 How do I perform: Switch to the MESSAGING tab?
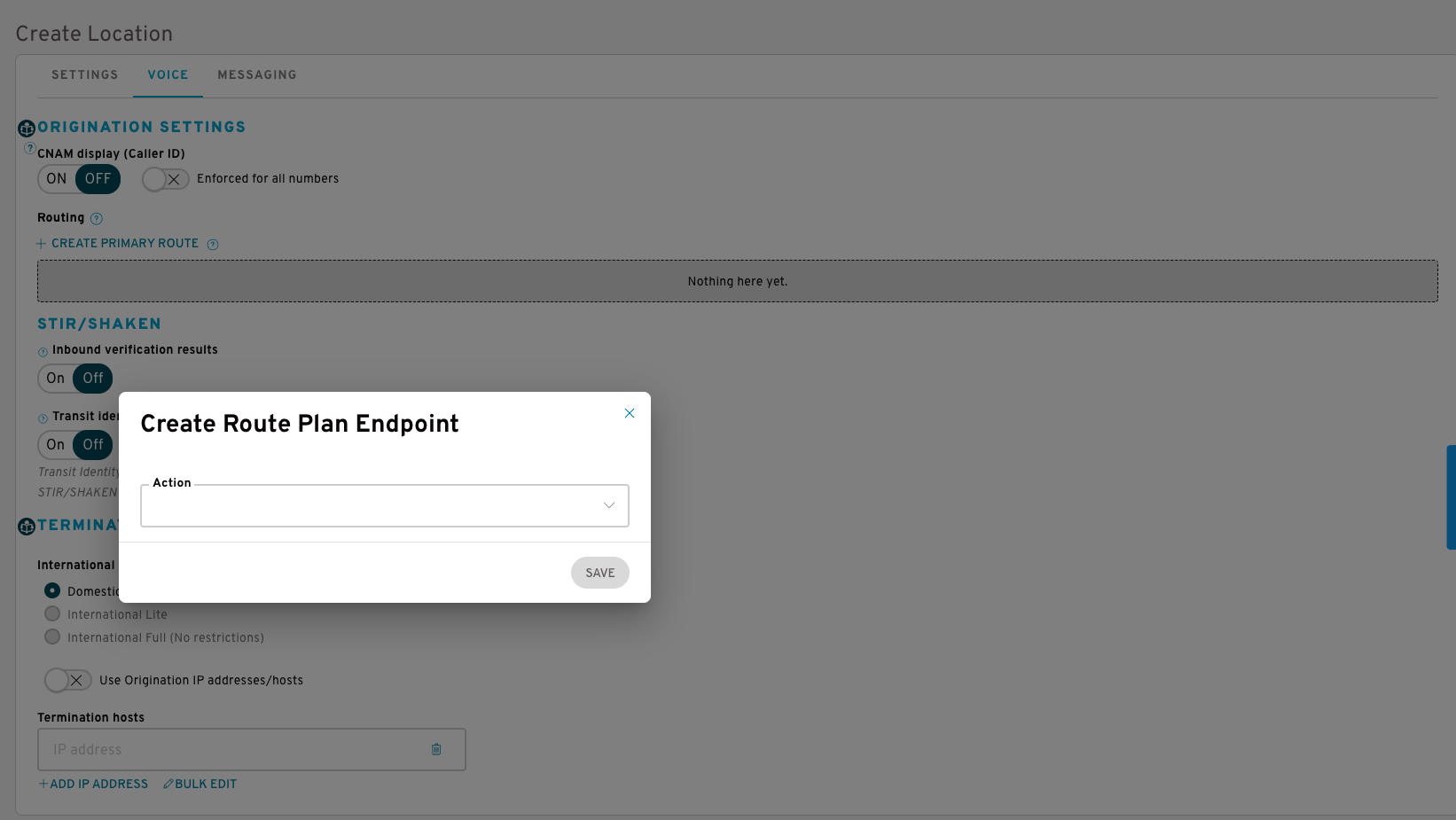(257, 75)
